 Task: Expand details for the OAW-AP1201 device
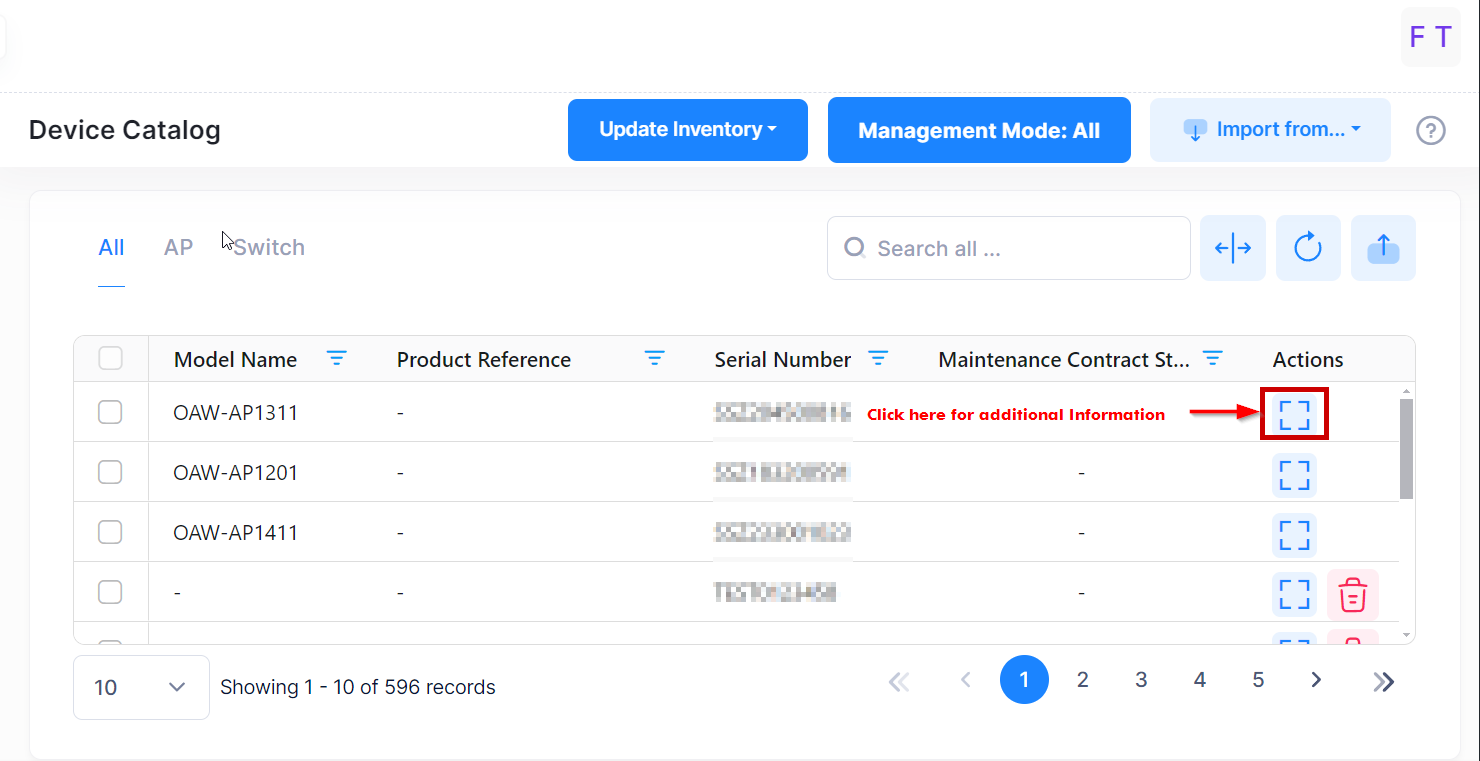click(x=1294, y=475)
